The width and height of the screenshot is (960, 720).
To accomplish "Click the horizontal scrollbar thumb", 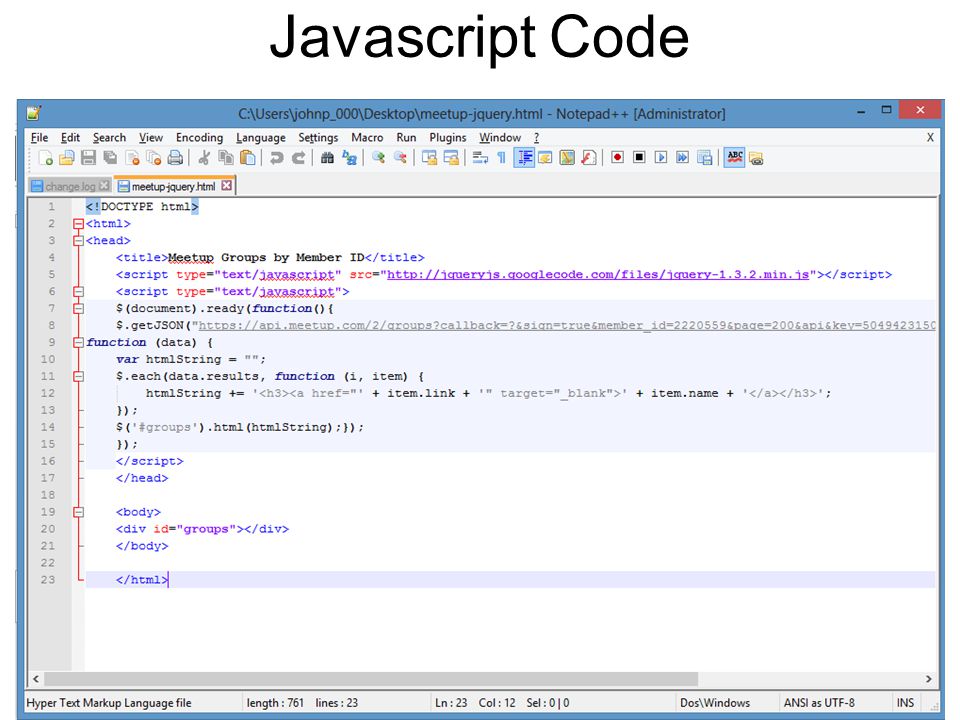I will (x=371, y=679).
